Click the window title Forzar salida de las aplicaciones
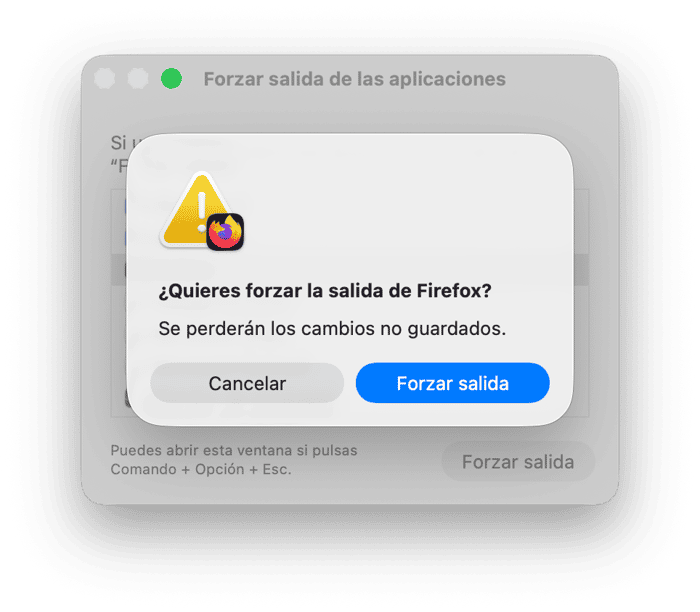Image resolution: width=700 pixels, height=612 pixels. tap(354, 79)
